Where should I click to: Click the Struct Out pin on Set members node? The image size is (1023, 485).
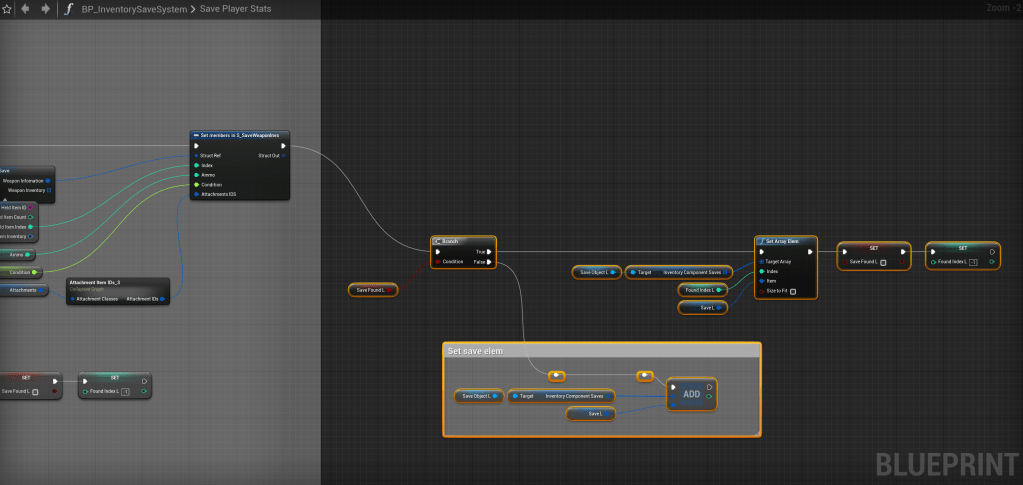click(283, 155)
